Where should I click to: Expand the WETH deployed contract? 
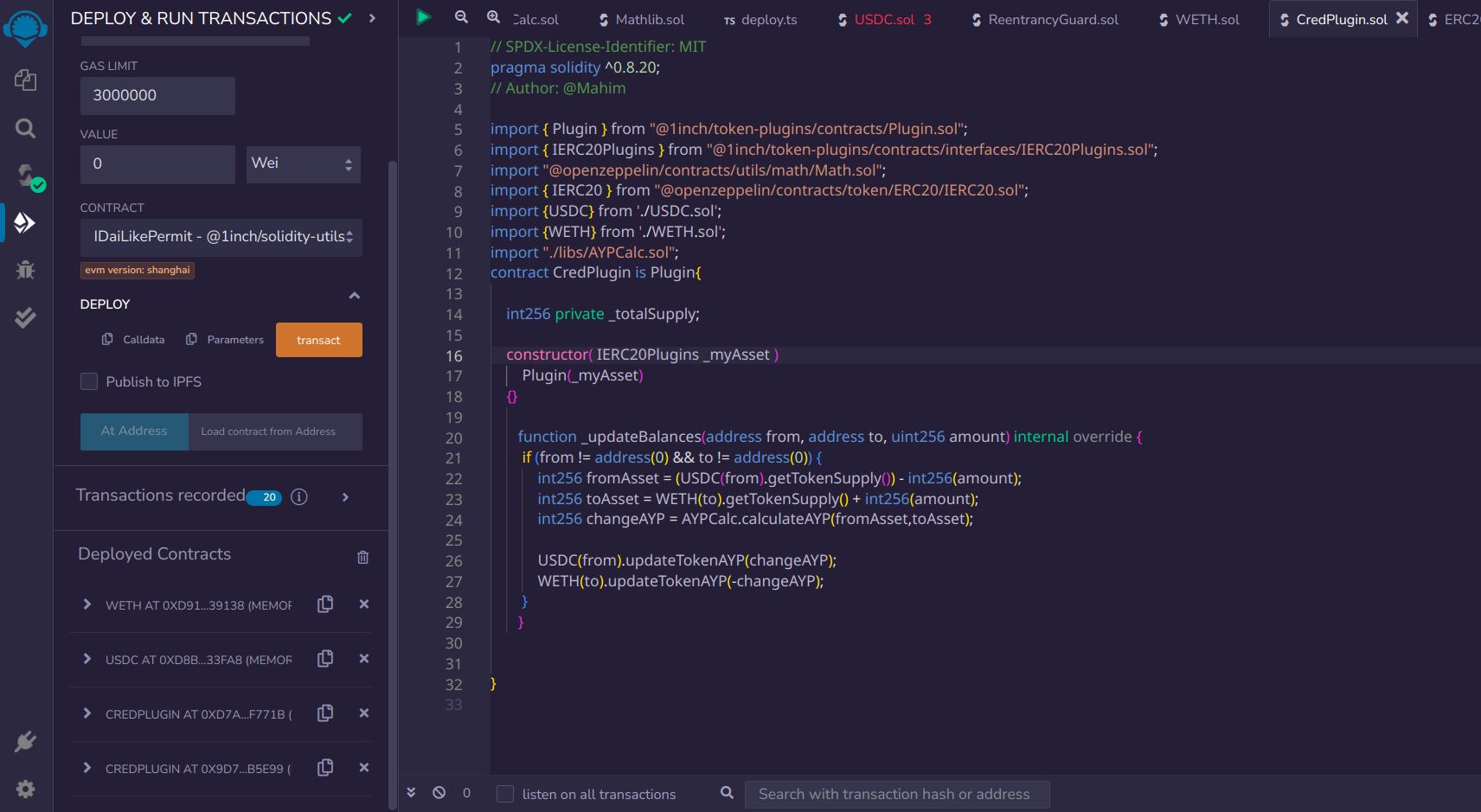[x=87, y=604]
